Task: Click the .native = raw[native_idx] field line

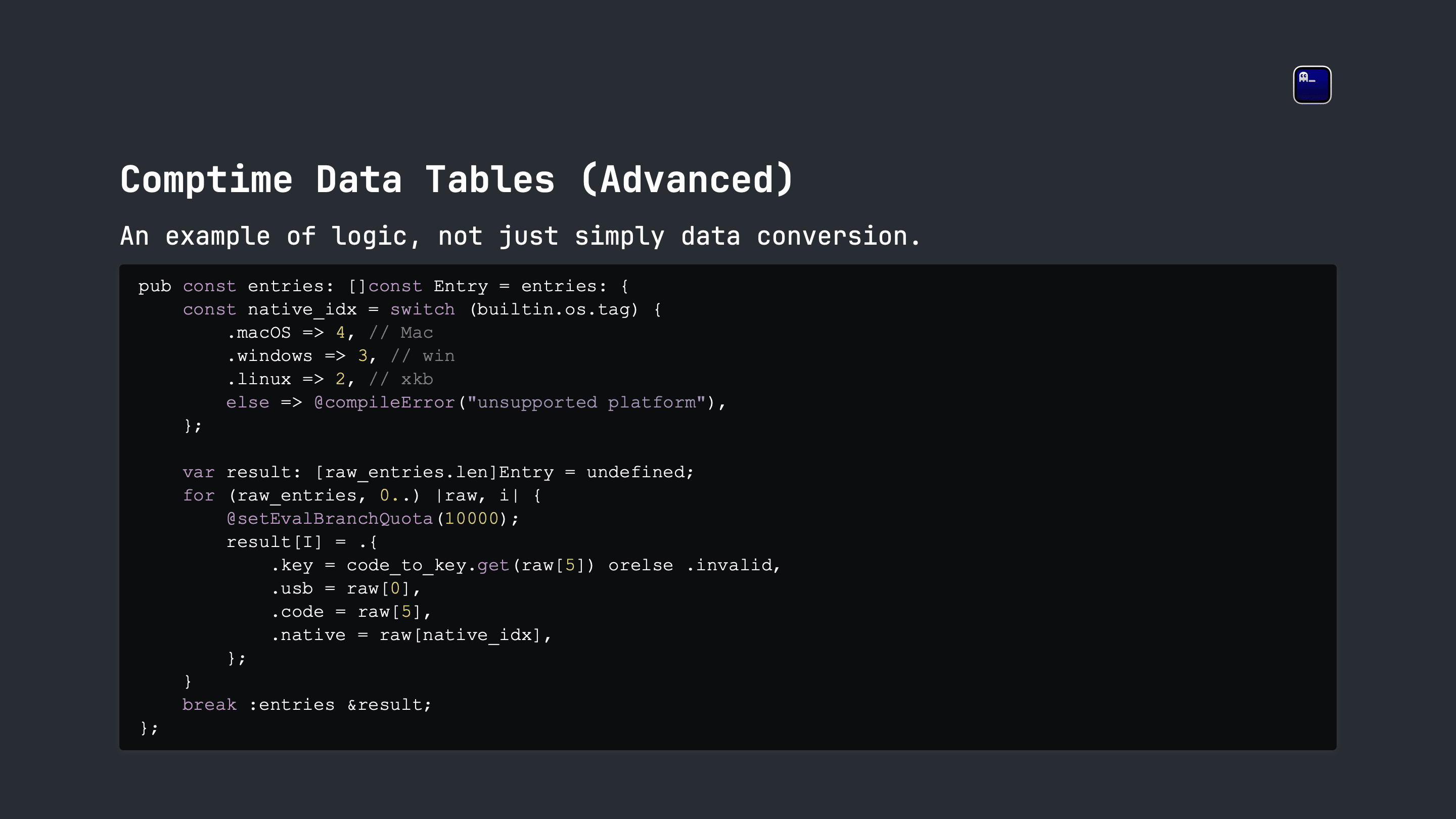Action: pyautogui.click(x=412, y=635)
